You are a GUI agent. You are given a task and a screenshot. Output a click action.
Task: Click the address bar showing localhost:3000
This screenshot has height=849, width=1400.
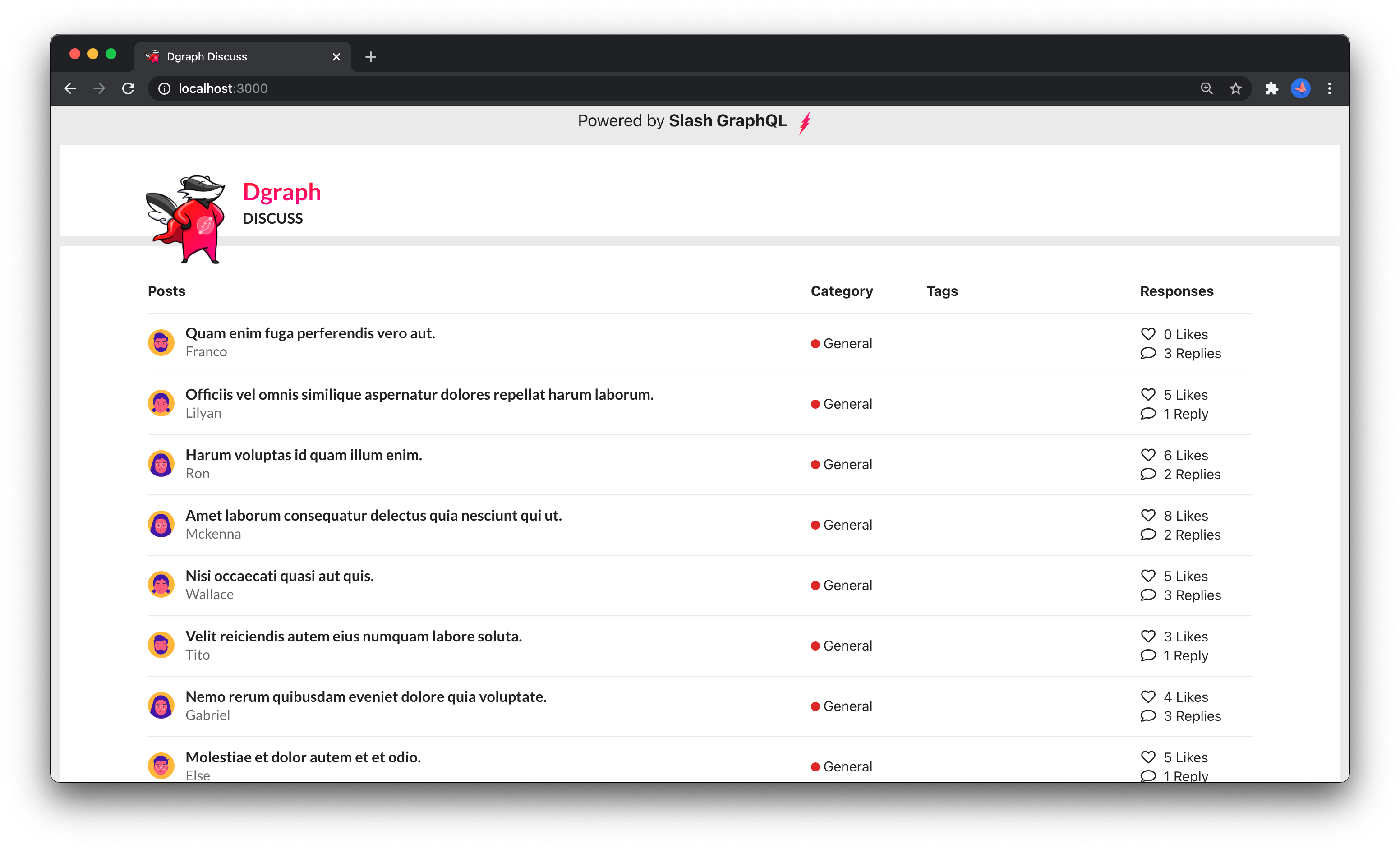(x=222, y=89)
